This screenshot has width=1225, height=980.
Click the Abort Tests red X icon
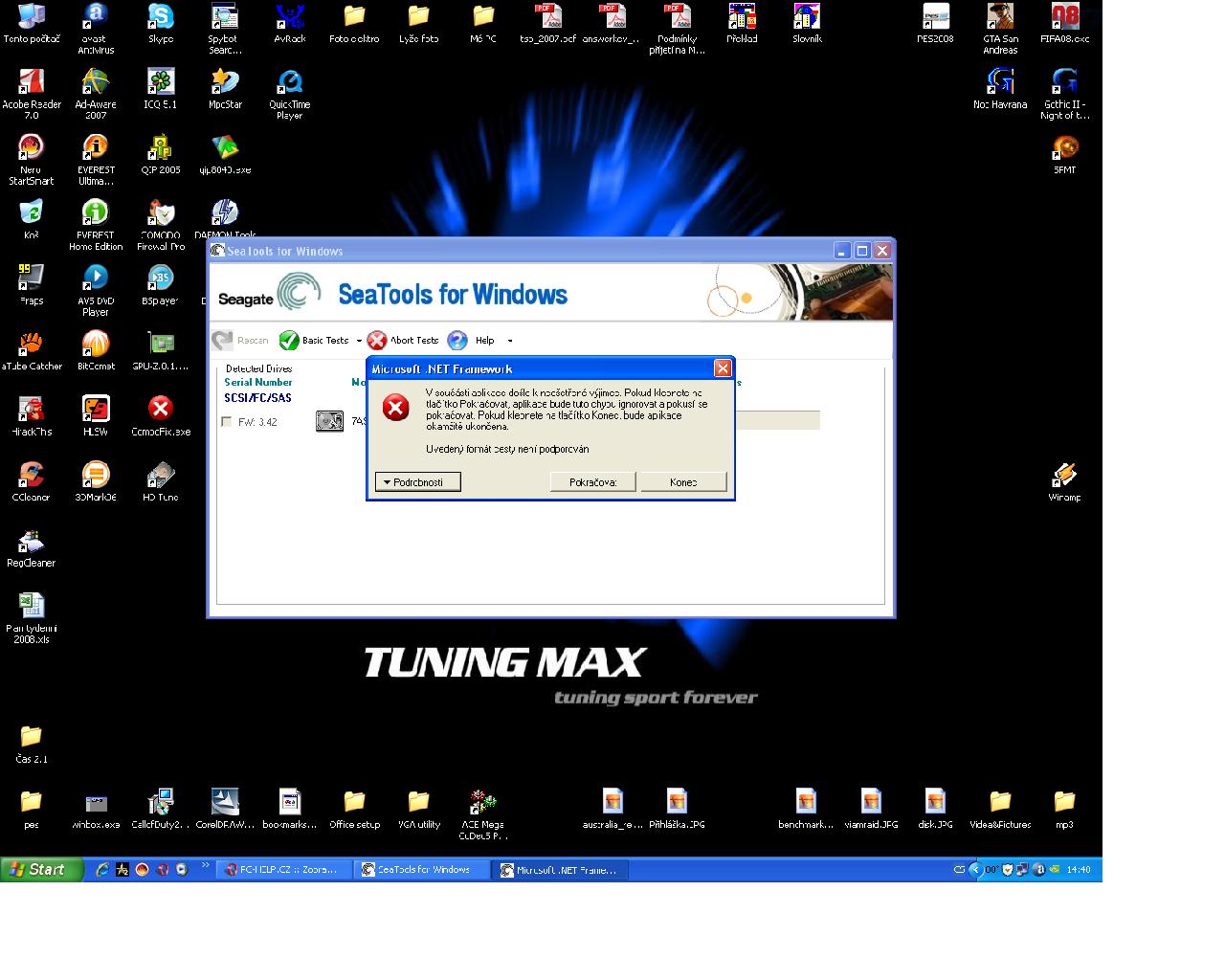[377, 341]
